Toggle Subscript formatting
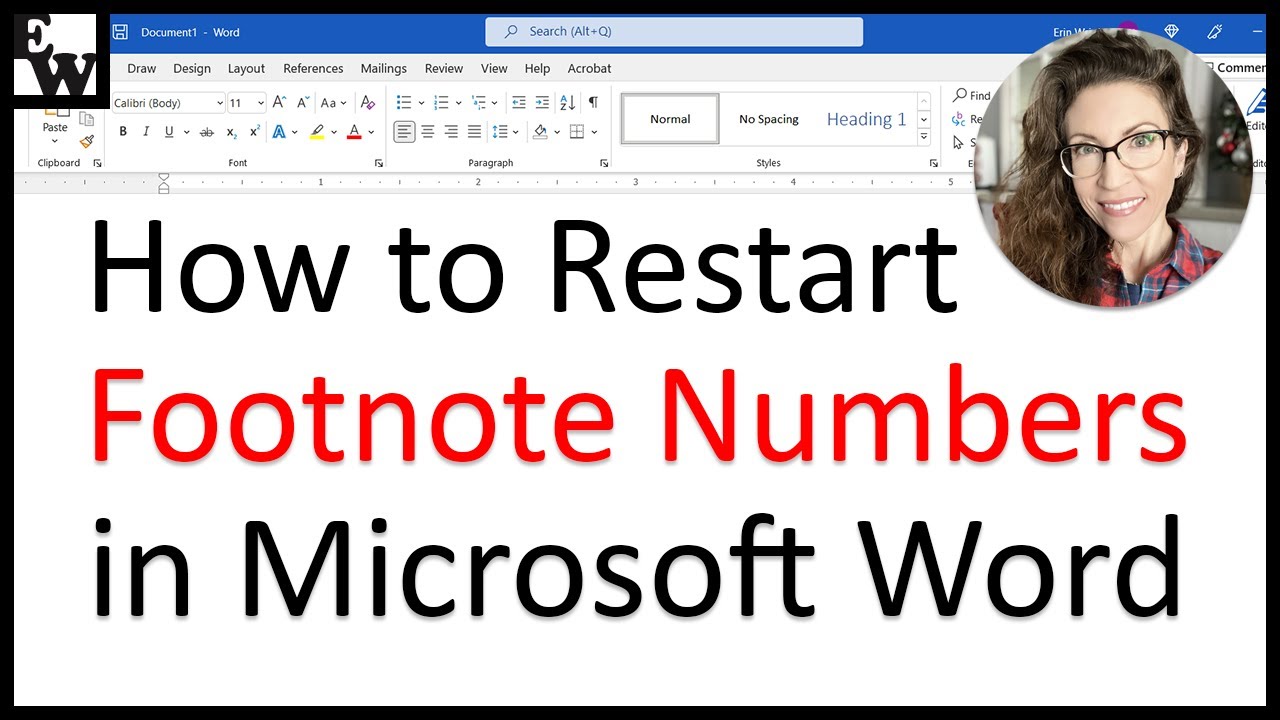Viewport: 1280px width, 720px height. pyautogui.click(x=232, y=132)
